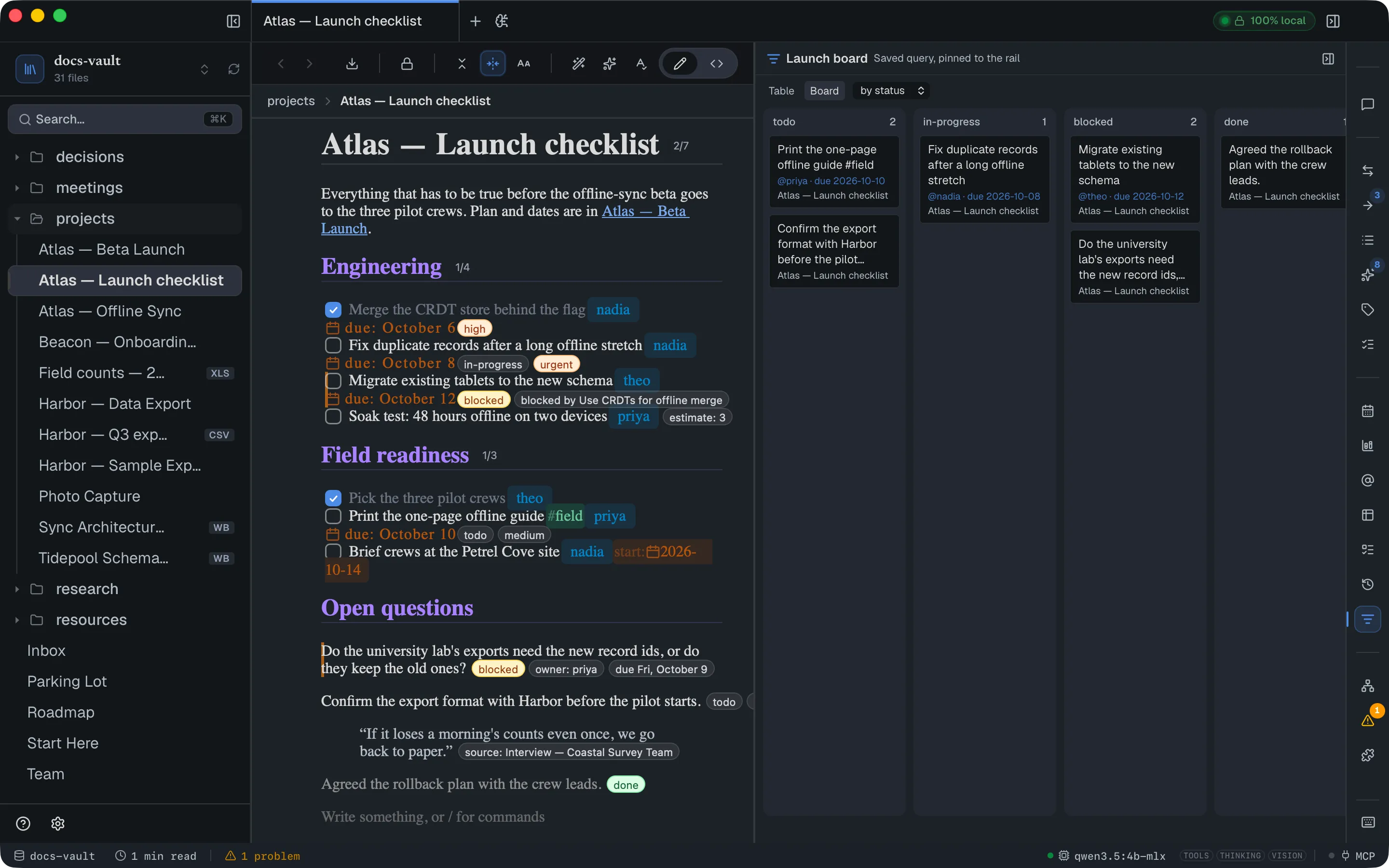Switch to Table view tab
Image resolution: width=1389 pixels, height=868 pixels.
(781, 91)
